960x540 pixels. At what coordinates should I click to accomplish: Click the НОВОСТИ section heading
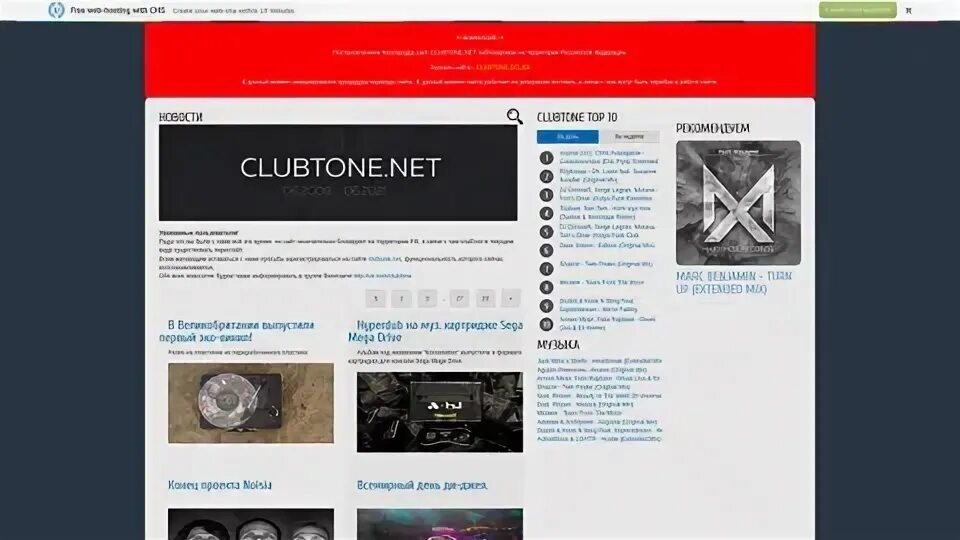181,117
